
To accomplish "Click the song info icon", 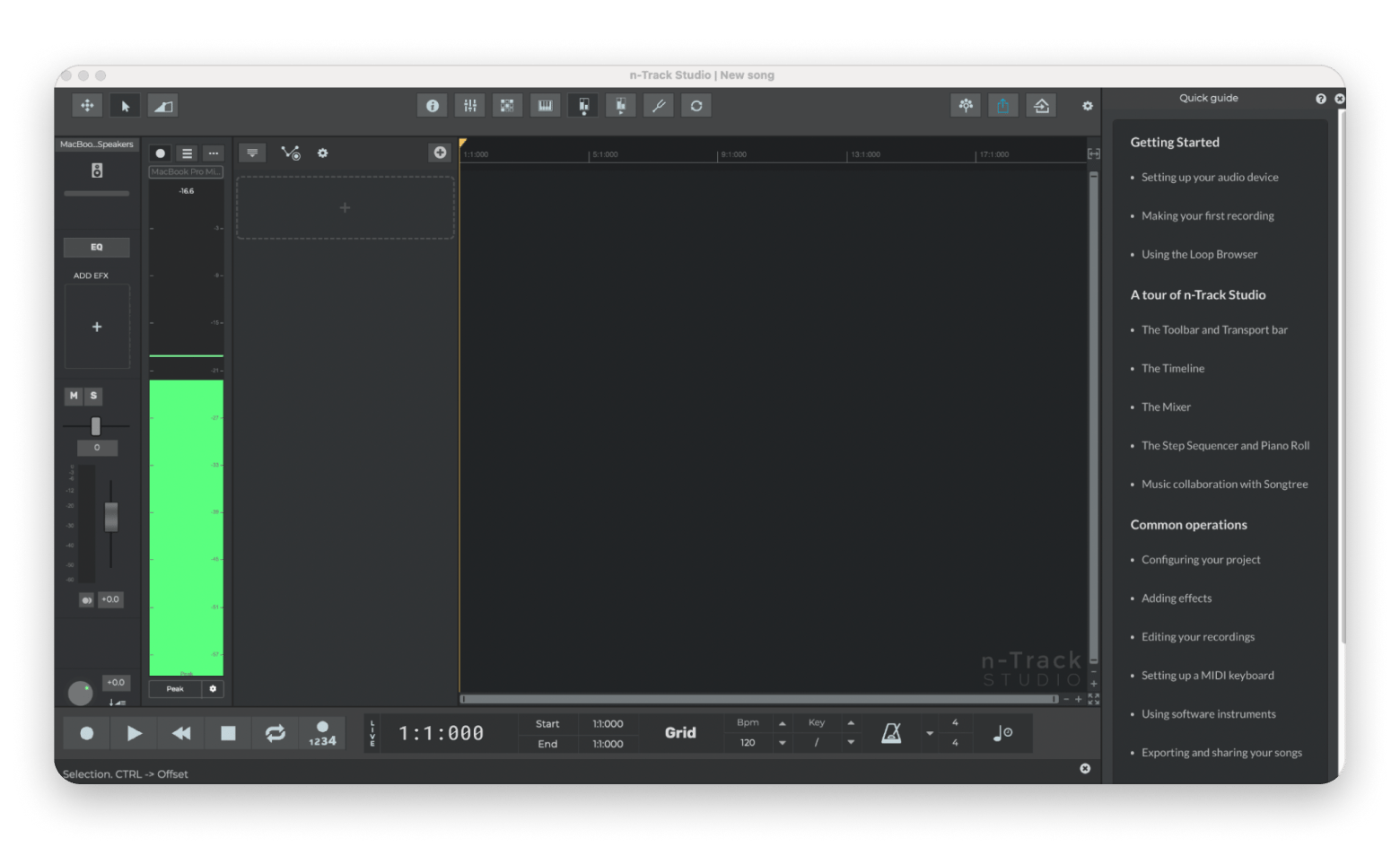I will [433, 106].
